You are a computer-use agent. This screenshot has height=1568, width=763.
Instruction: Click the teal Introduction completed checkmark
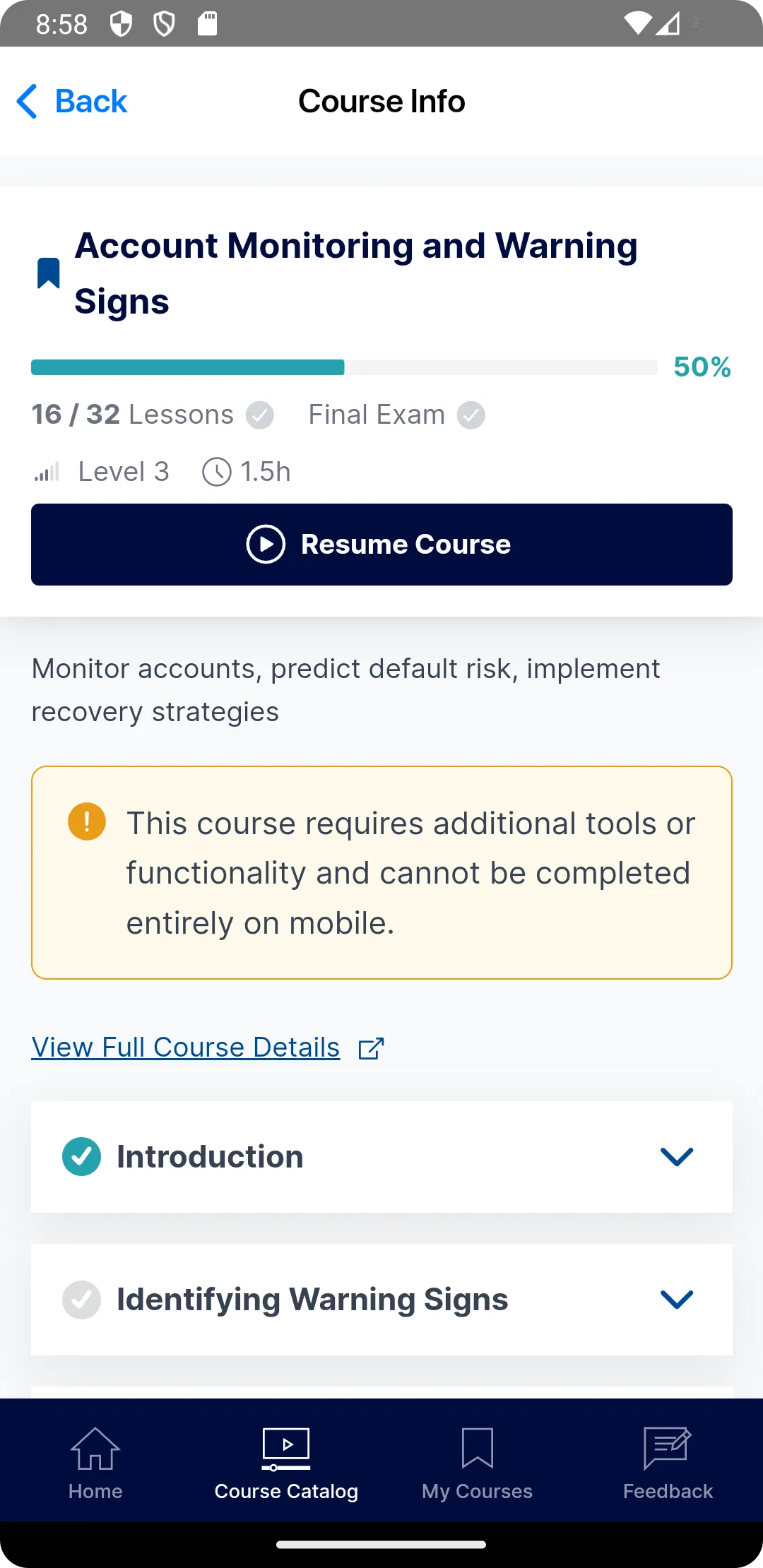pos(81,1157)
